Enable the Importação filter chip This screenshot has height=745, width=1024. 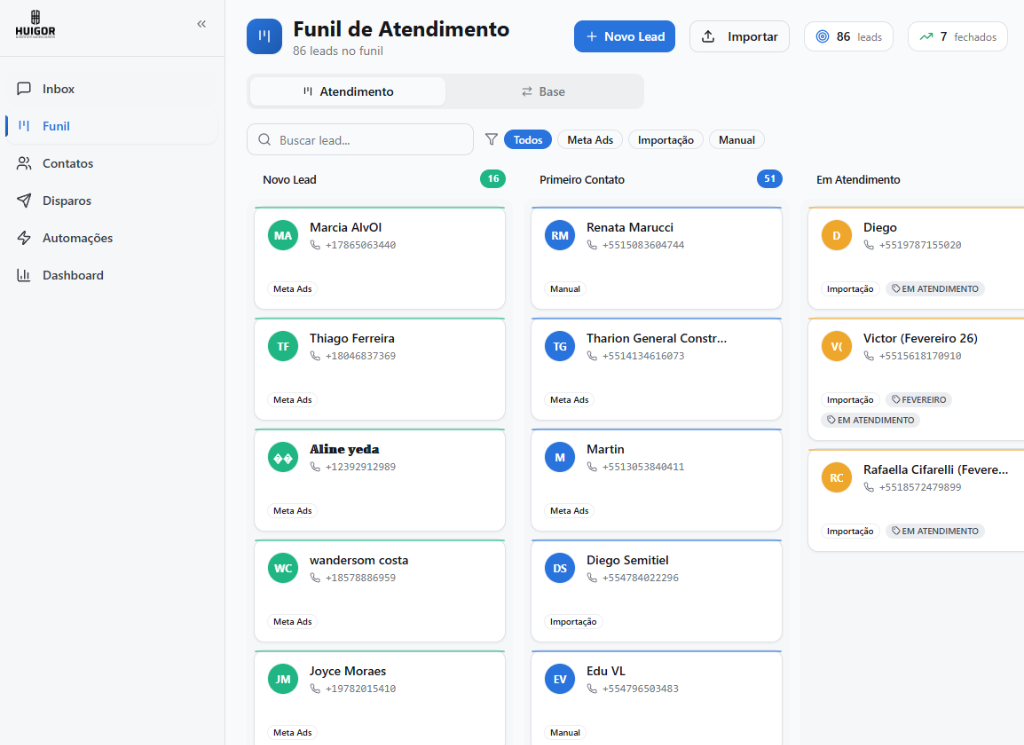(665, 139)
